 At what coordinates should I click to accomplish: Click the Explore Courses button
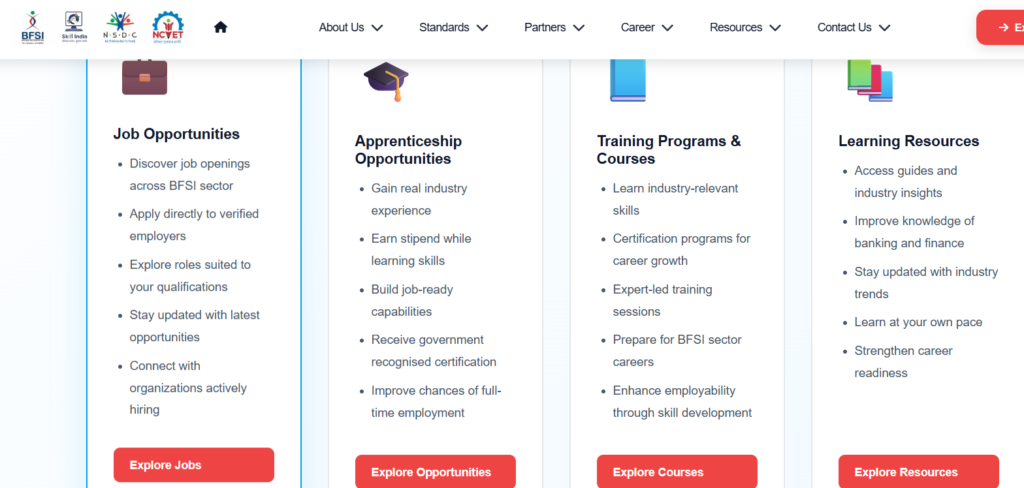tap(677, 472)
